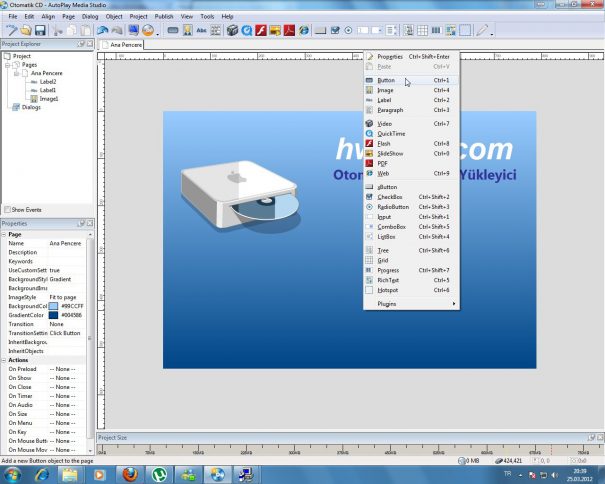This screenshot has height=484, width=605.
Task: Open dropdown arrow beside the pencil icon
Action: pos(492,34)
